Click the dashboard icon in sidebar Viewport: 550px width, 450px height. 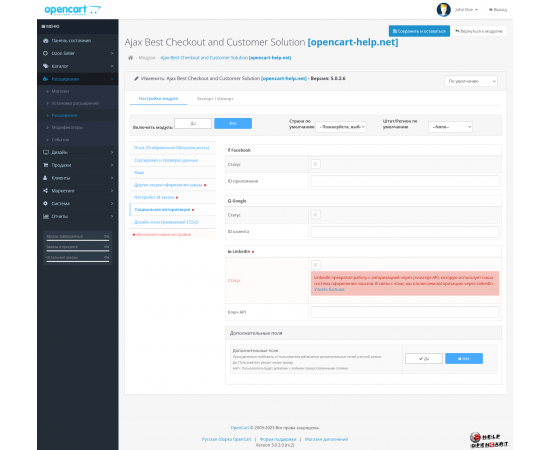click(46, 40)
